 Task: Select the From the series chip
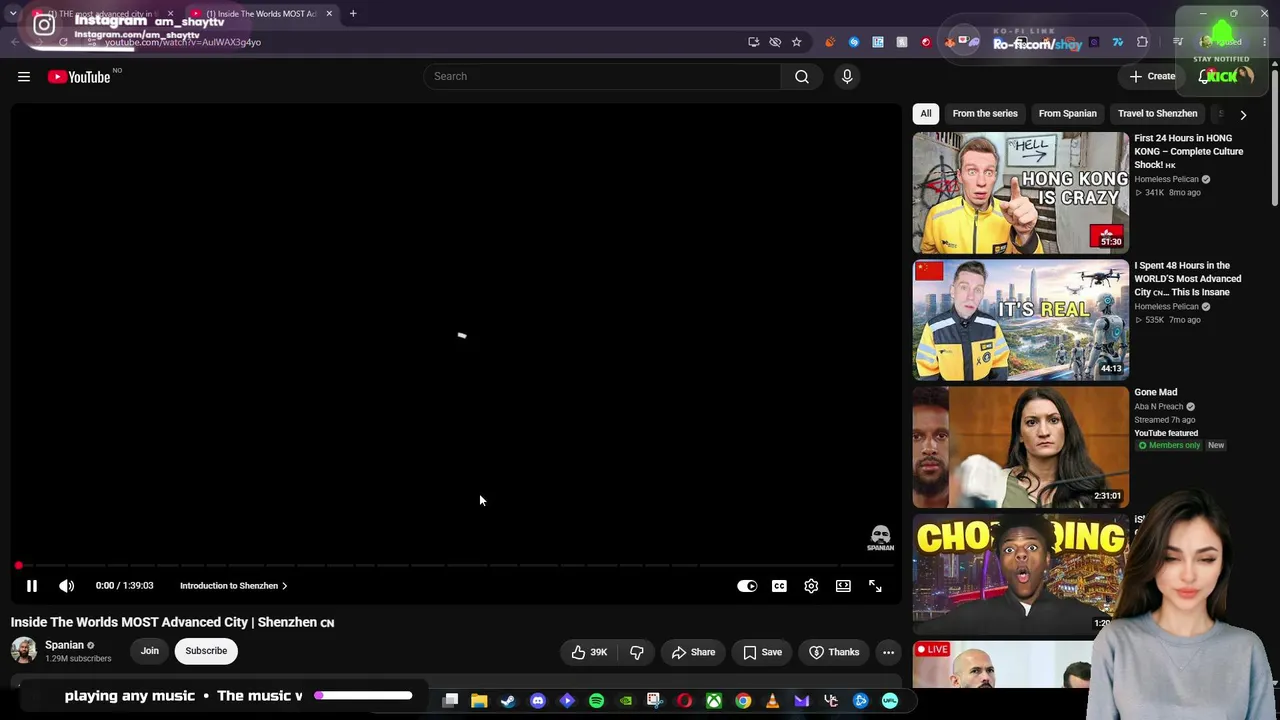click(985, 114)
